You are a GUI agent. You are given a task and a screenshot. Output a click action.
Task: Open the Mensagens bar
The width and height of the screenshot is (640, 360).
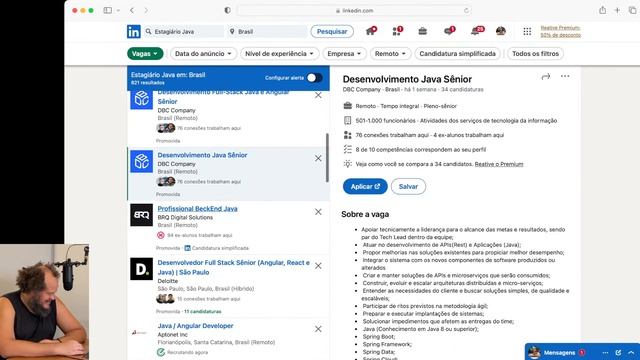click(x=582, y=352)
